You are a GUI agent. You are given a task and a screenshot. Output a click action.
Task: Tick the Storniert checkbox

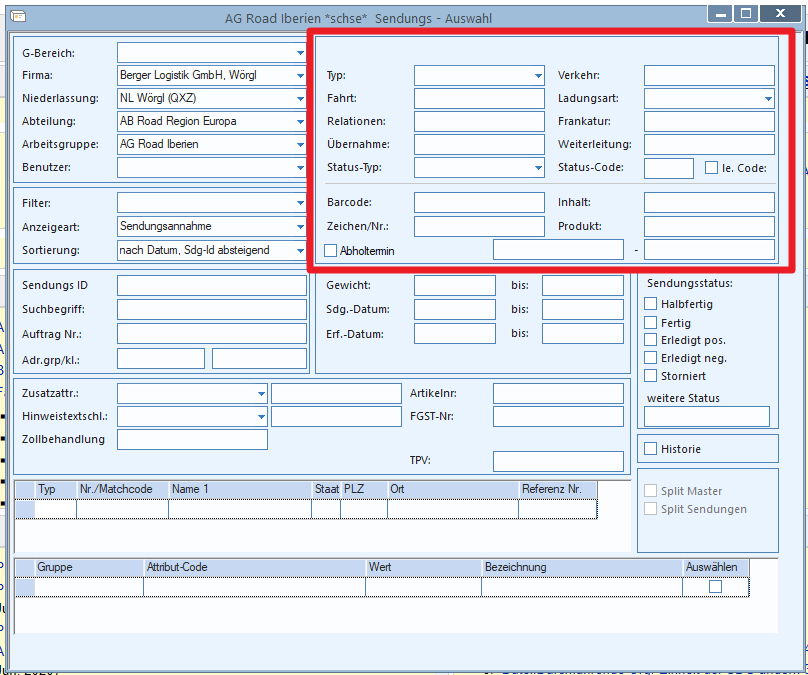(650, 376)
